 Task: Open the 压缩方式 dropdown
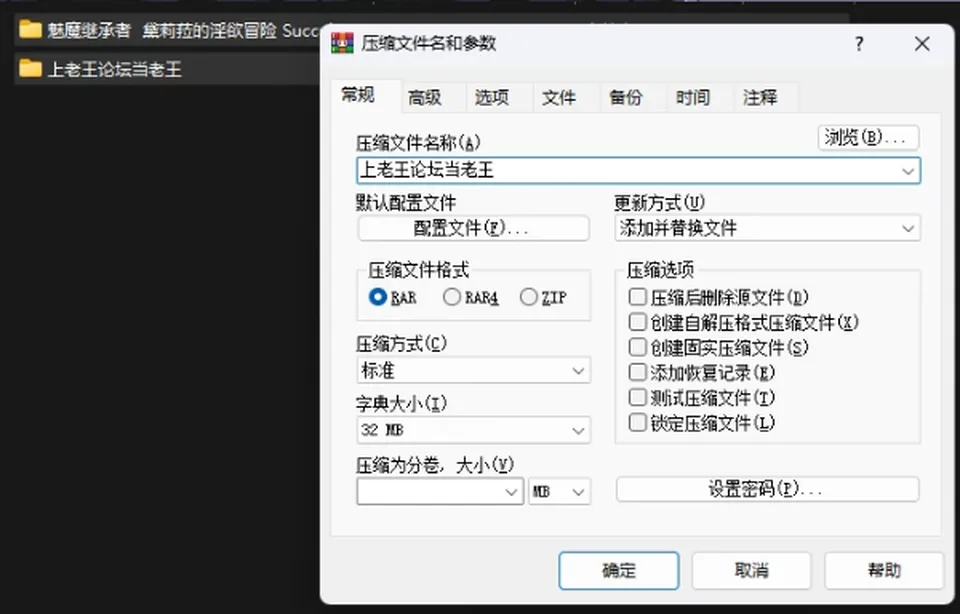[x=473, y=370]
